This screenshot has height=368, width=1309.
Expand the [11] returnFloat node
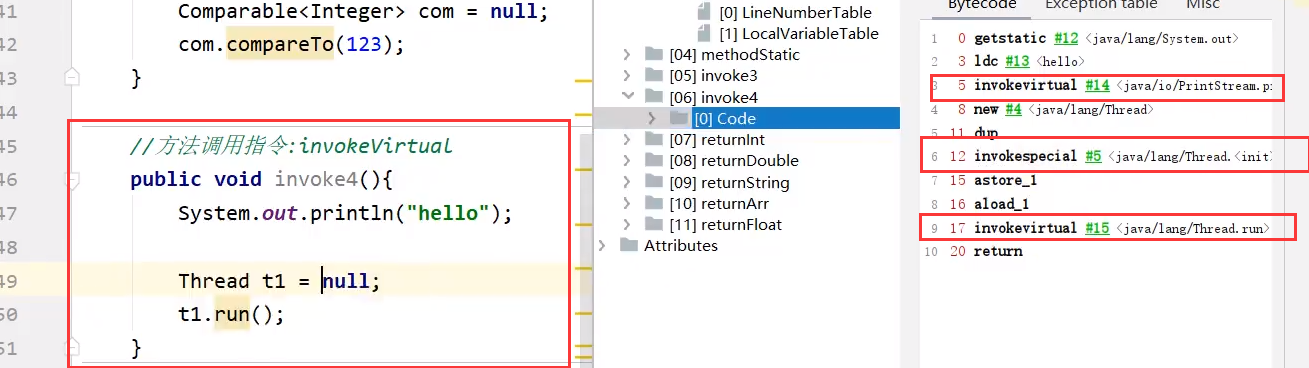coord(627,225)
